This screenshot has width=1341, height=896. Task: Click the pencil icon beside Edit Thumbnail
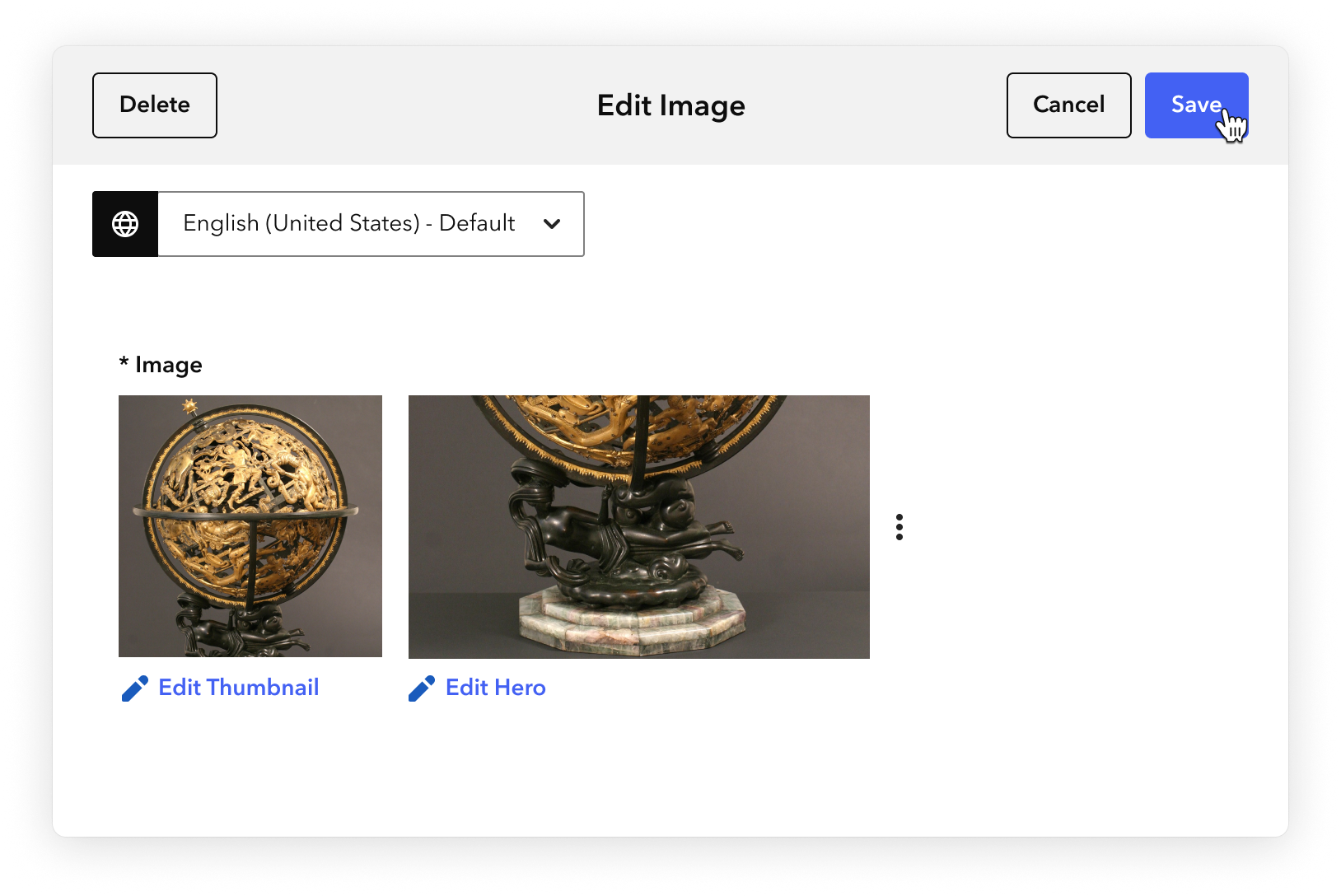click(x=135, y=688)
